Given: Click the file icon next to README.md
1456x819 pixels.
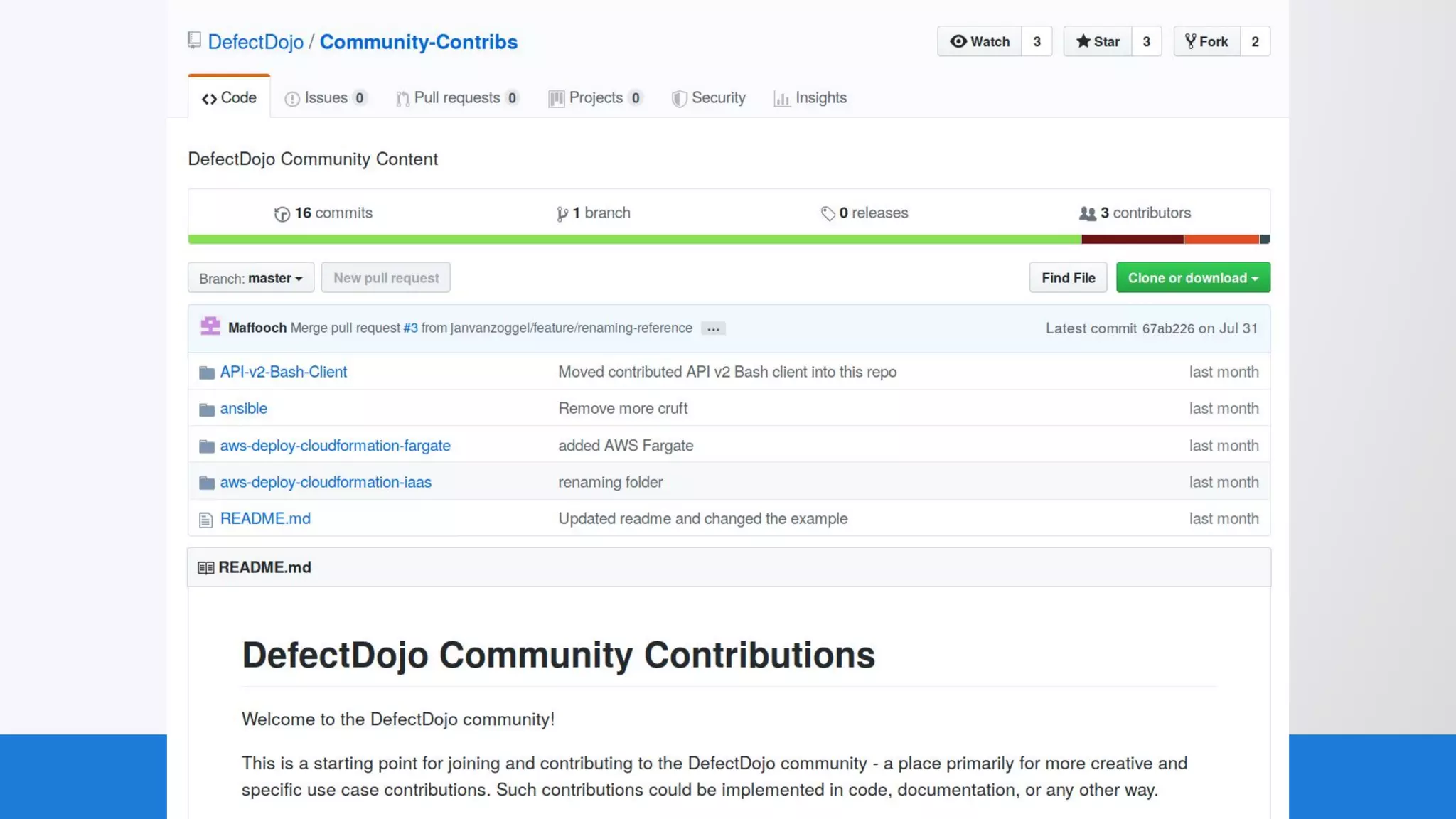Looking at the screenshot, I should (206, 520).
